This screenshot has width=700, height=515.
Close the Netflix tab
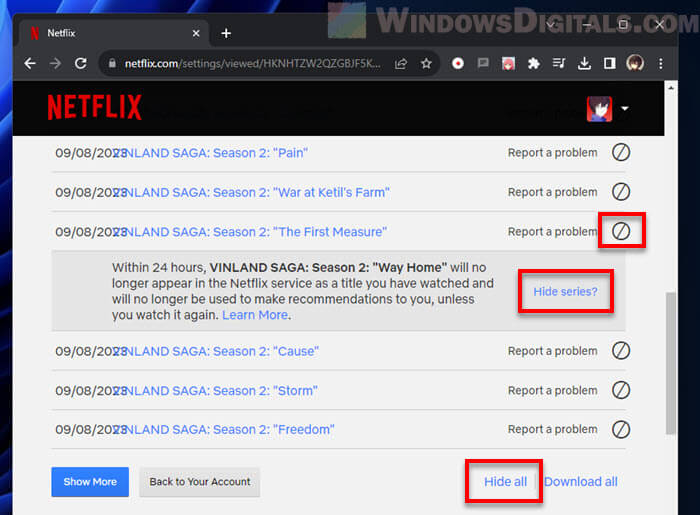196,33
